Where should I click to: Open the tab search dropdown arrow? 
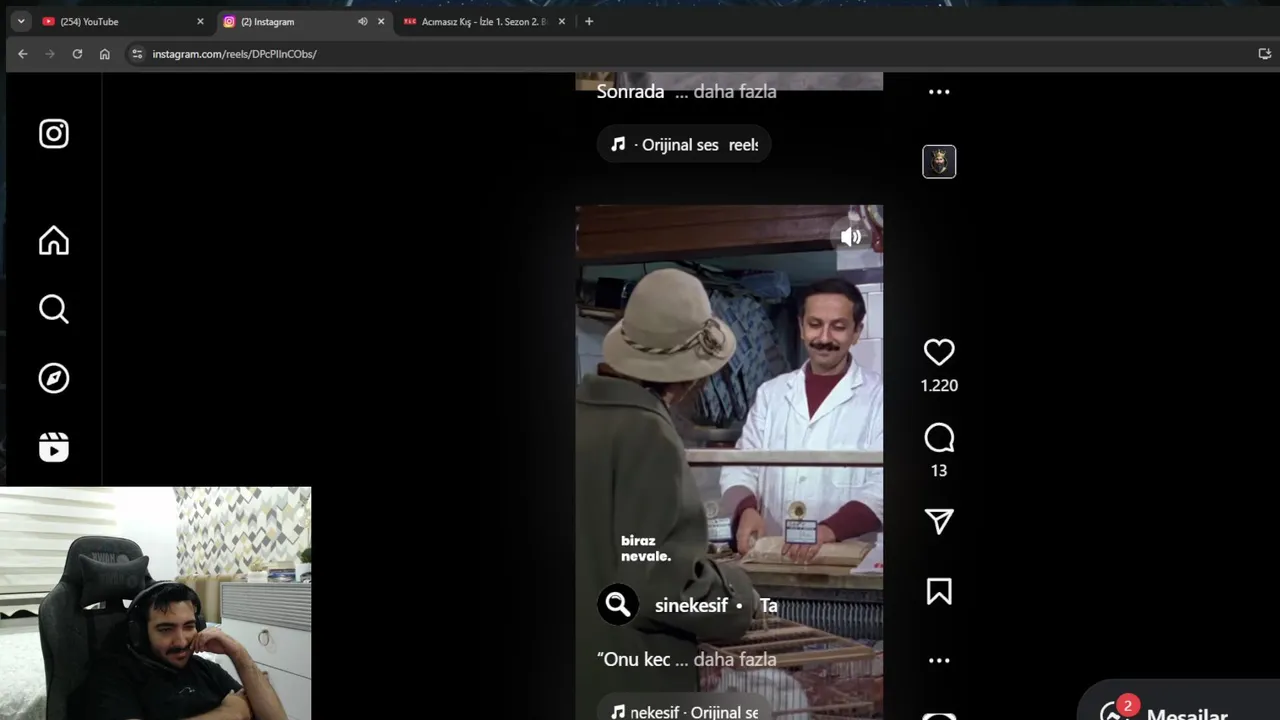coord(21,22)
